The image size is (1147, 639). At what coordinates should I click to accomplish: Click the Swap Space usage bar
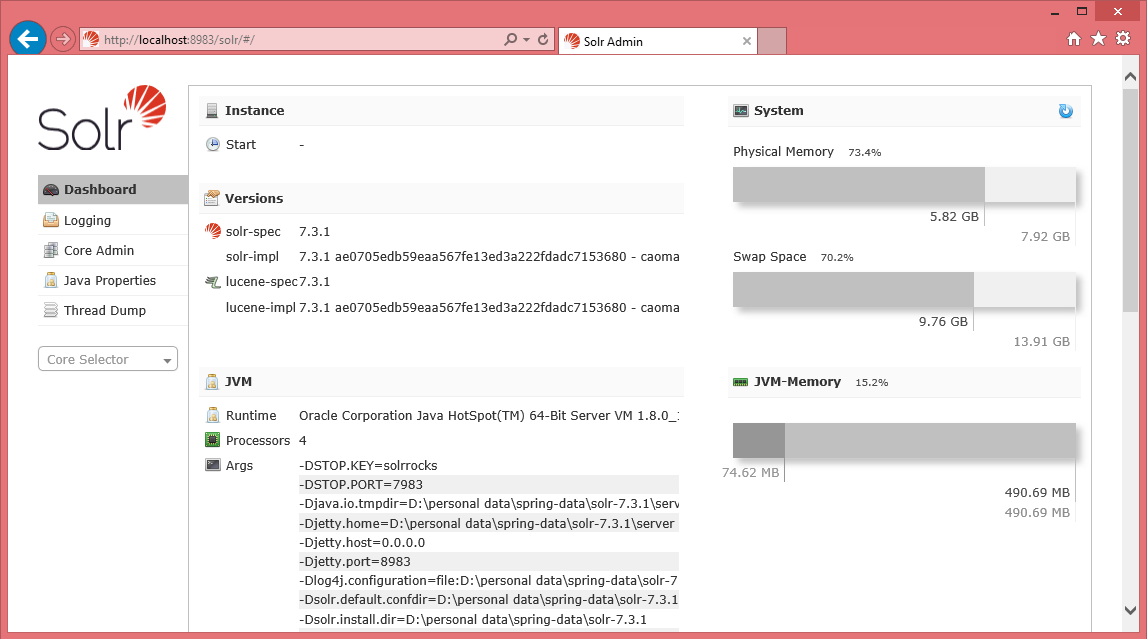(x=904, y=290)
